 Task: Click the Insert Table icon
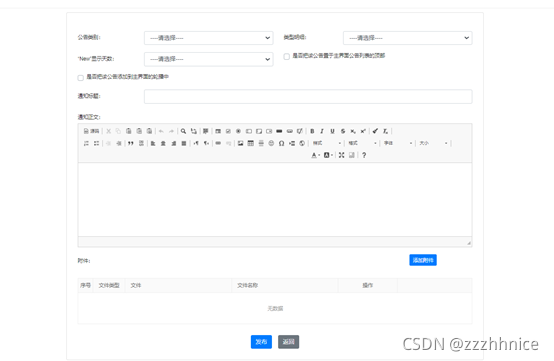[x=251, y=143]
